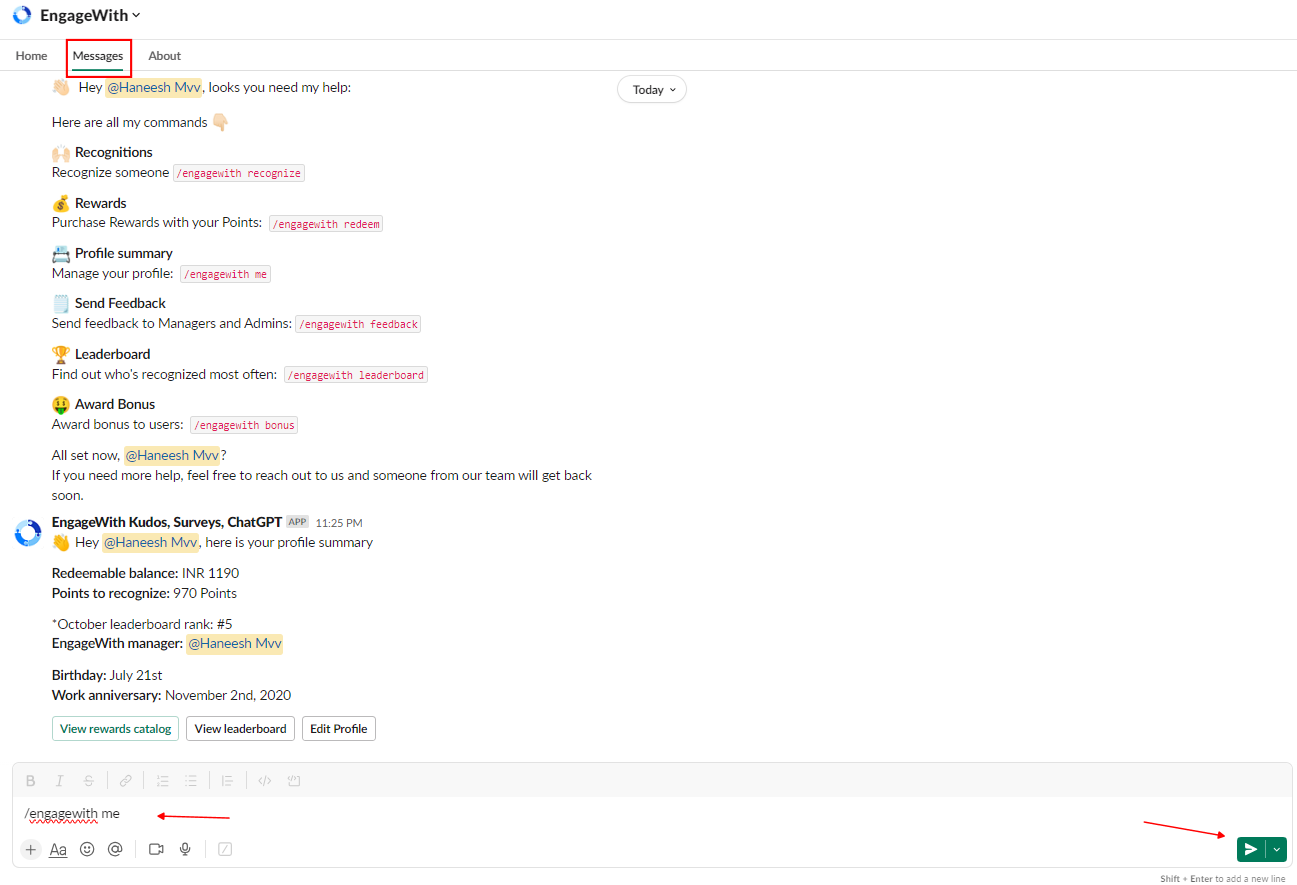
Task: Switch to the Home tab
Action: 31,56
